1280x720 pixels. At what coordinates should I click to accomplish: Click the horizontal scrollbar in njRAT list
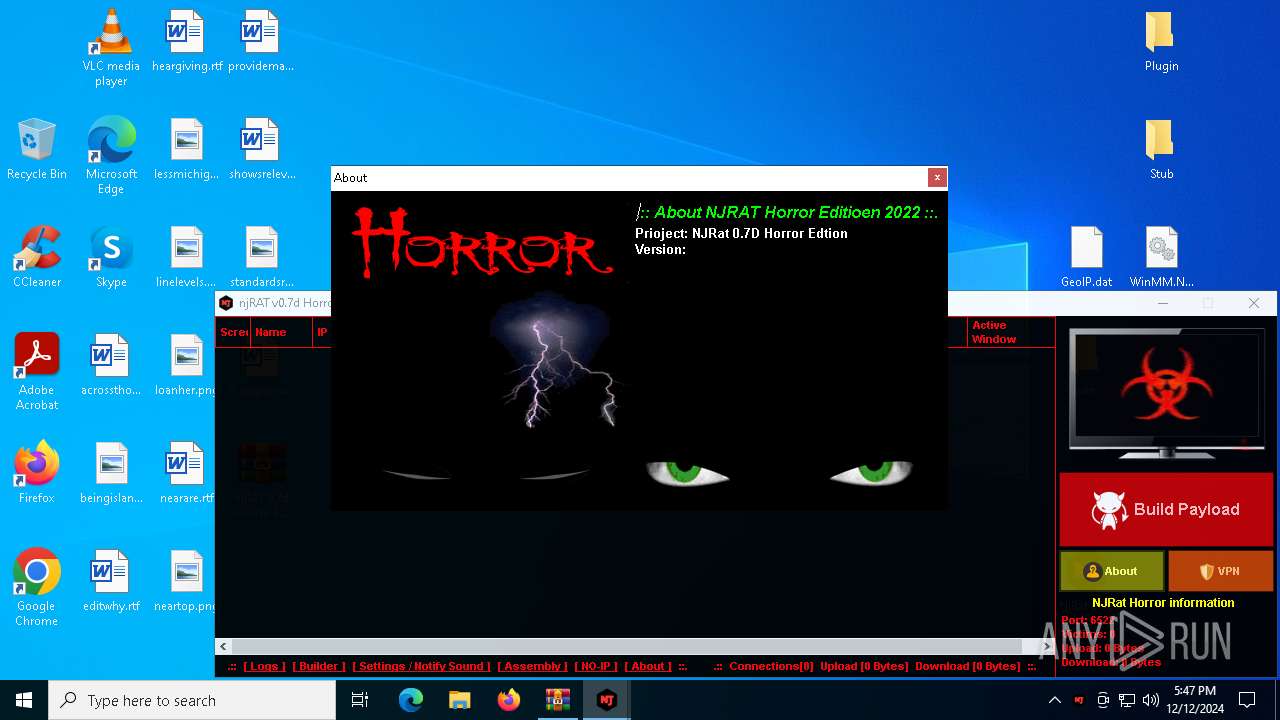[627, 647]
